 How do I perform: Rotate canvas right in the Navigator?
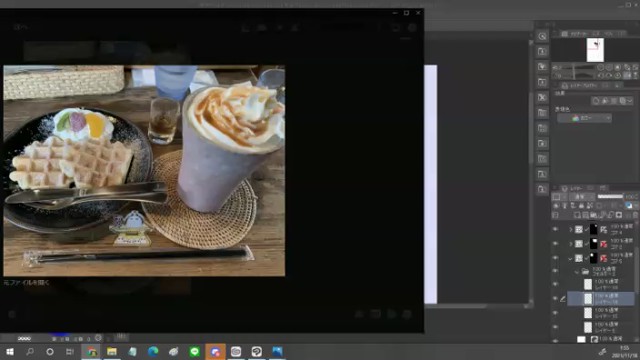click(609, 76)
